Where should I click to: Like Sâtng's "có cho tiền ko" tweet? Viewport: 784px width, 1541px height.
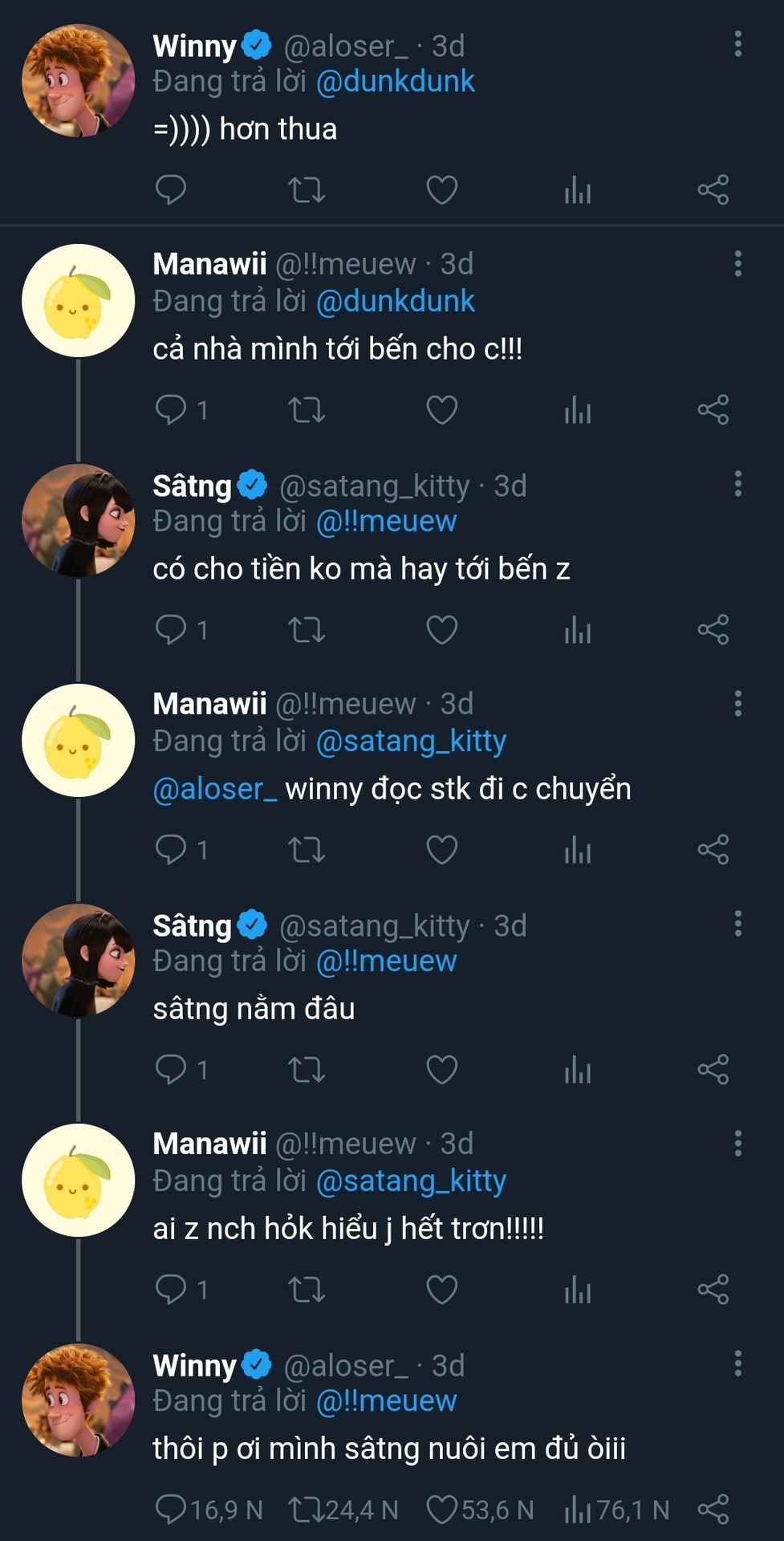tap(441, 630)
